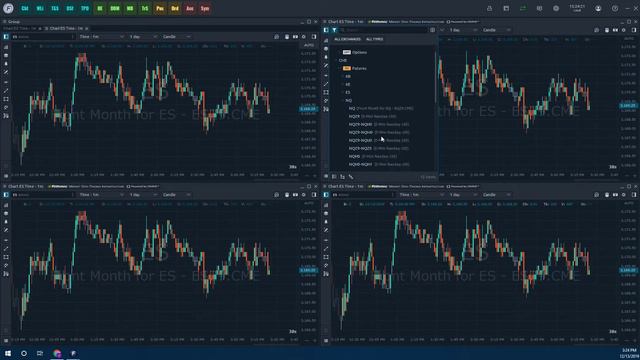
Task: Click the ES symbol field in bottom-right chart
Action: click(363, 195)
